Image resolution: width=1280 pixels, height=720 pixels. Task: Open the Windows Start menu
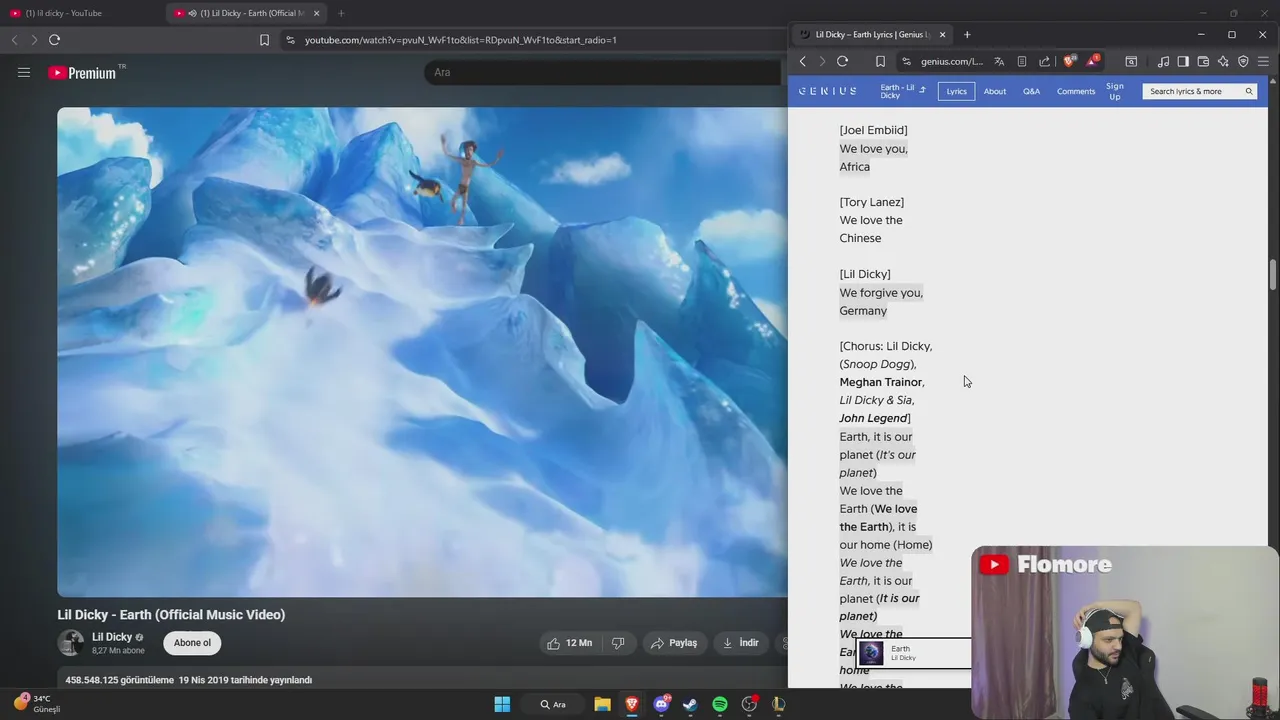click(x=502, y=704)
